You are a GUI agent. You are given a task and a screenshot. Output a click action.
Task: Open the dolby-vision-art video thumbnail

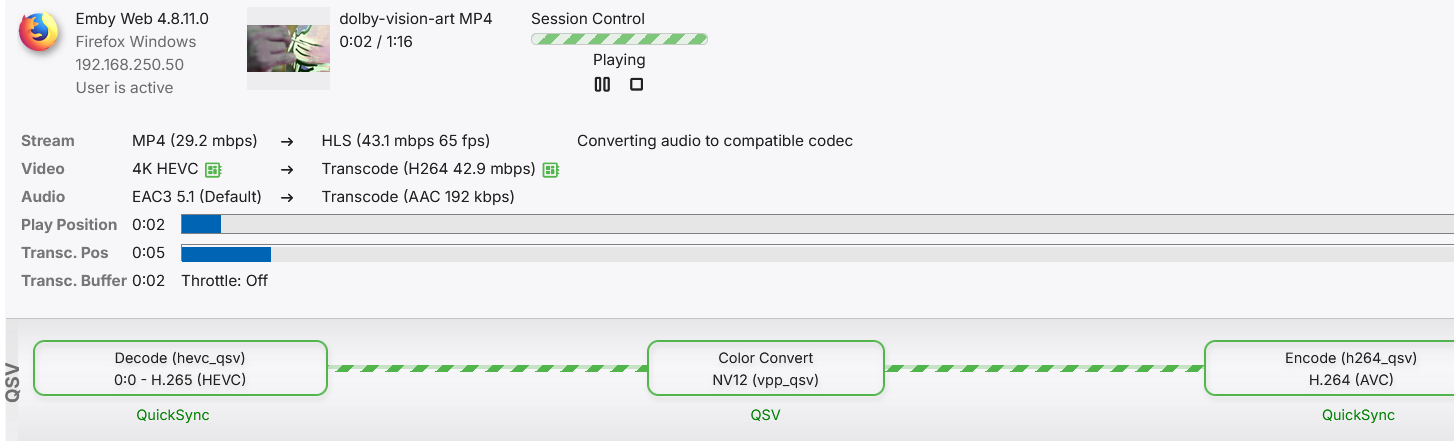point(288,49)
